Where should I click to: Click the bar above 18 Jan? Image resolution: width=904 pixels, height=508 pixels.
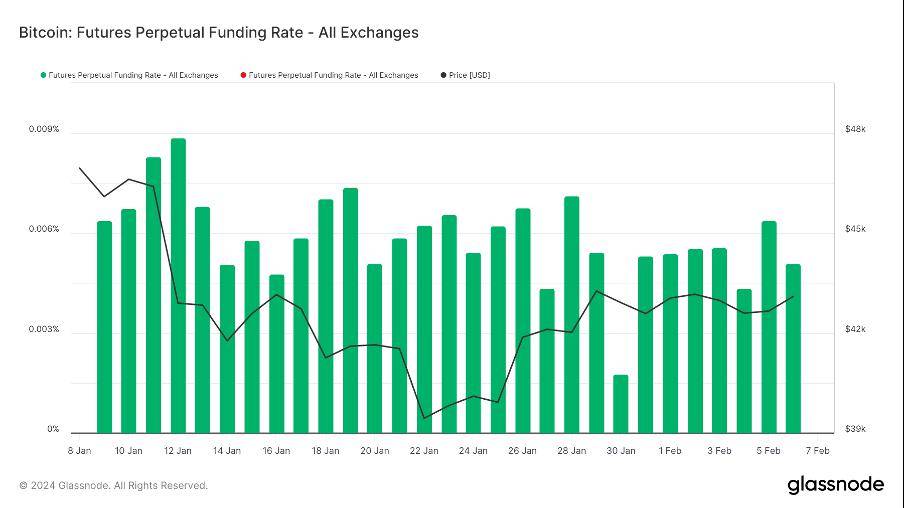coord(326,316)
